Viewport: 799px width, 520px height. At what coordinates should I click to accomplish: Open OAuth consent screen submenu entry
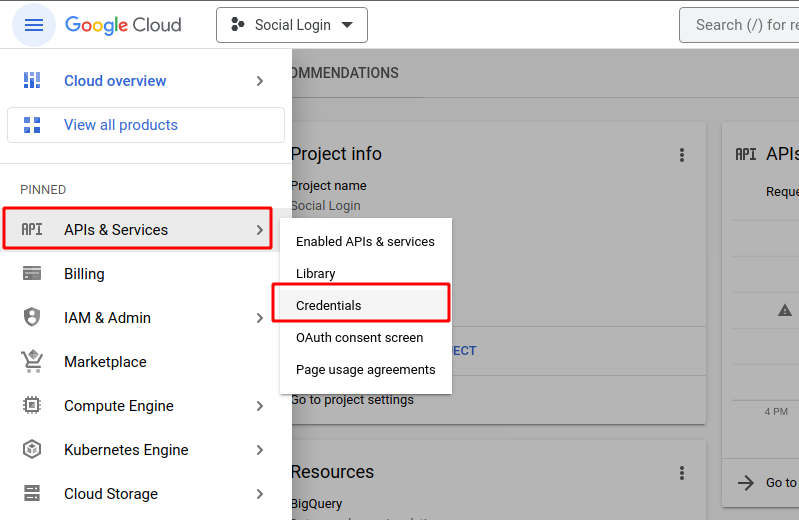coord(365,337)
